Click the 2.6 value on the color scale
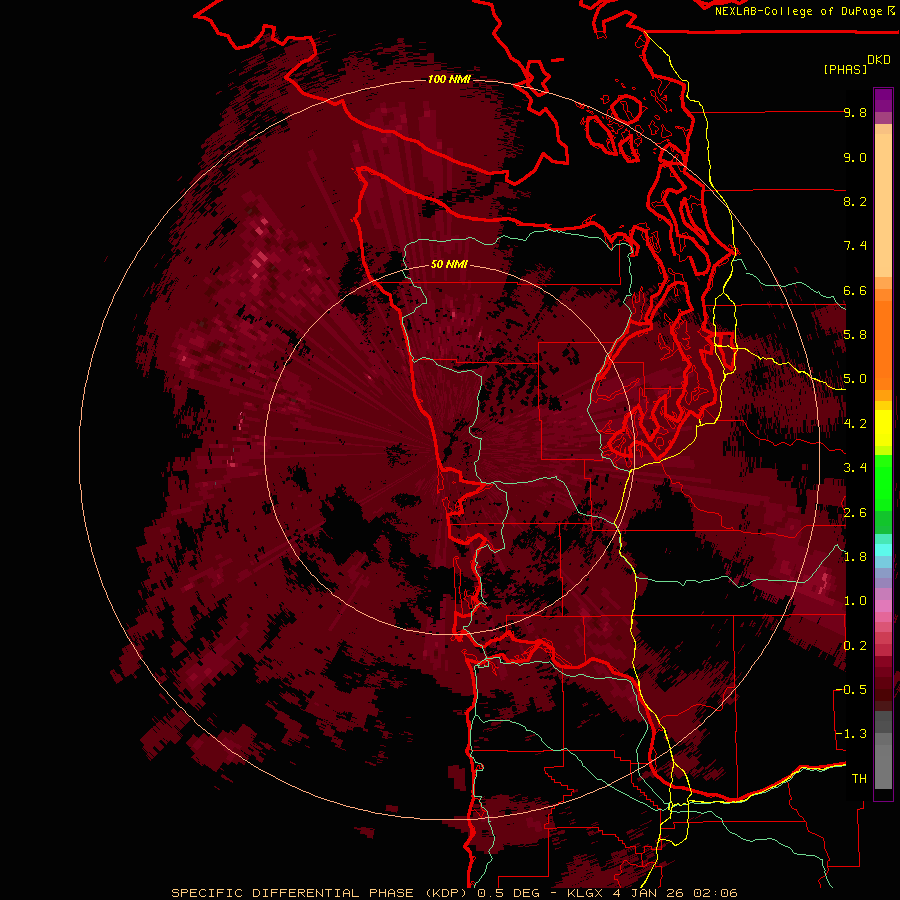Viewport: 900px width, 900px height. [855, 513]
